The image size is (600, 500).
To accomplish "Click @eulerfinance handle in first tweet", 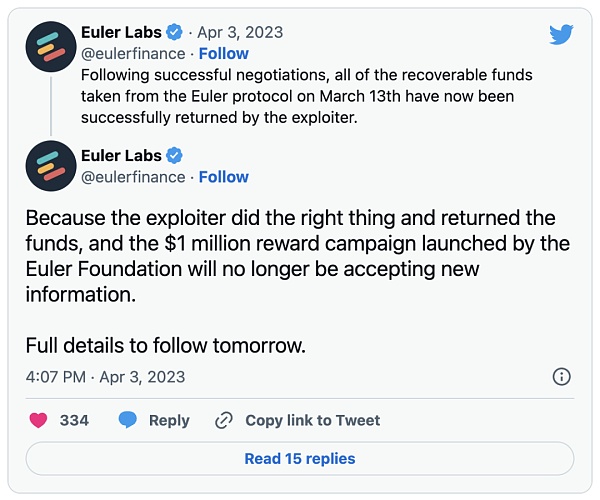I will [x=133, y=54].
